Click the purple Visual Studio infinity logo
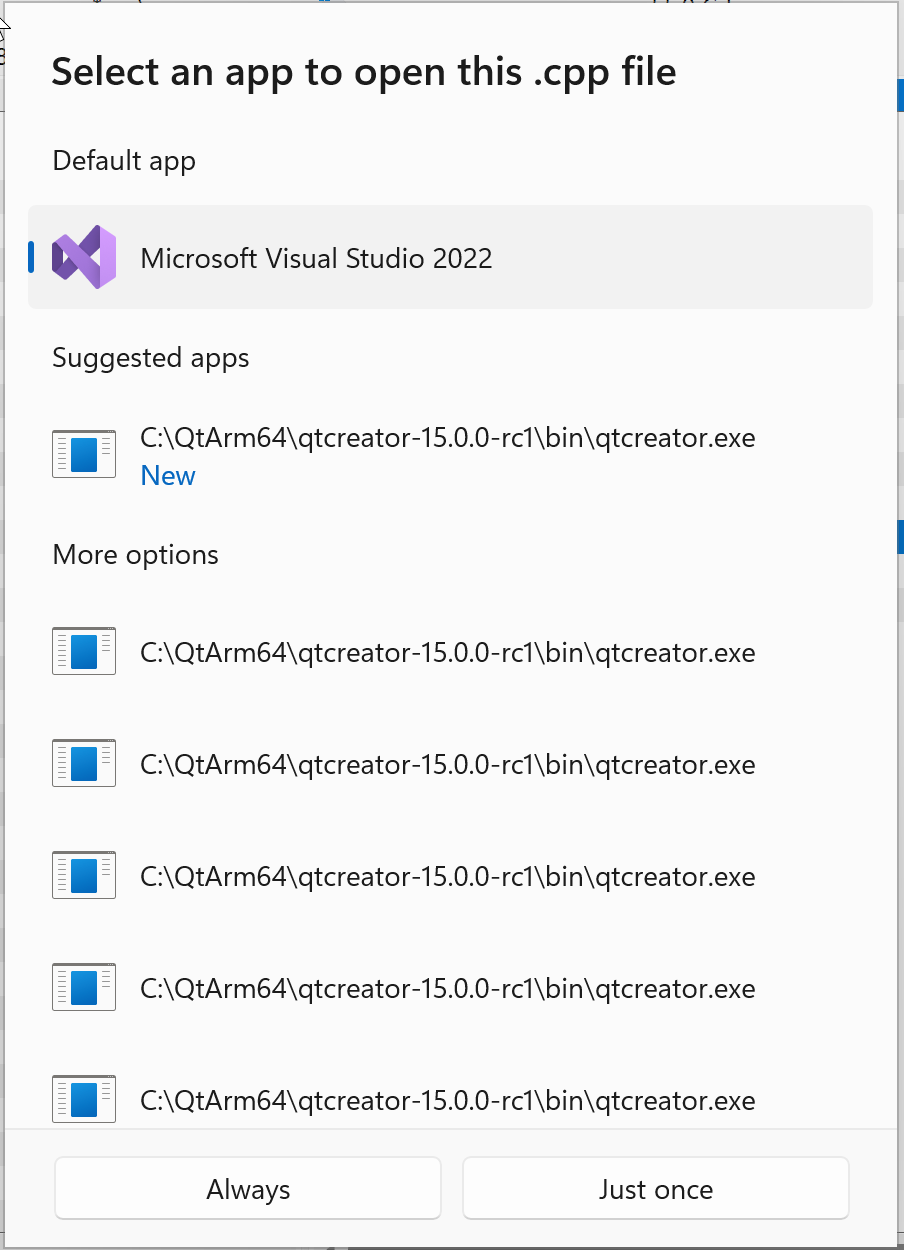The height and width of the screenshot is (1250, 904). click(x=84, y=257)
